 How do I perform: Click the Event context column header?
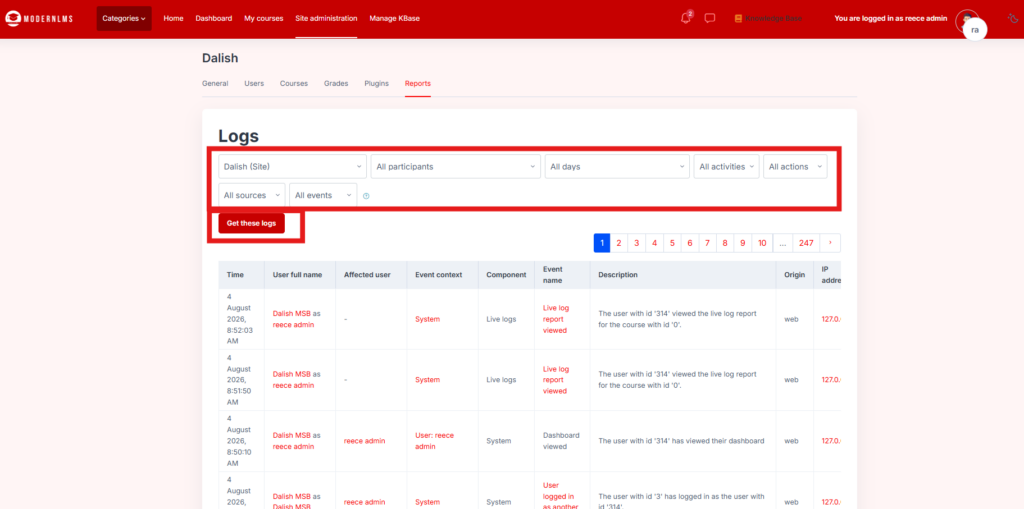pos(438,275)
